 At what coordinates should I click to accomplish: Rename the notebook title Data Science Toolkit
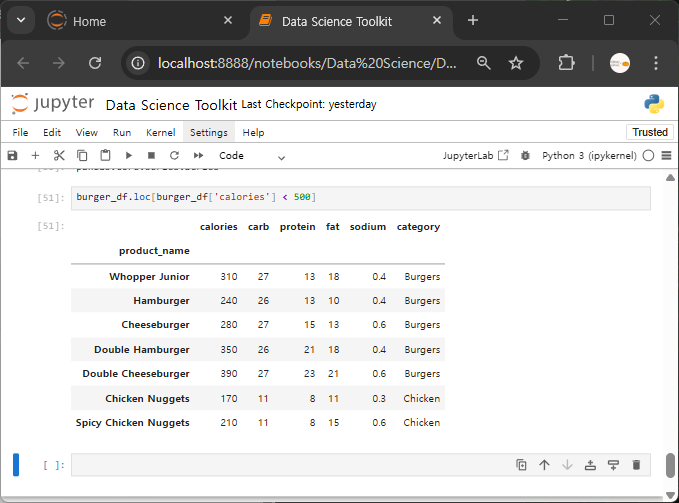tap(171, 105)
